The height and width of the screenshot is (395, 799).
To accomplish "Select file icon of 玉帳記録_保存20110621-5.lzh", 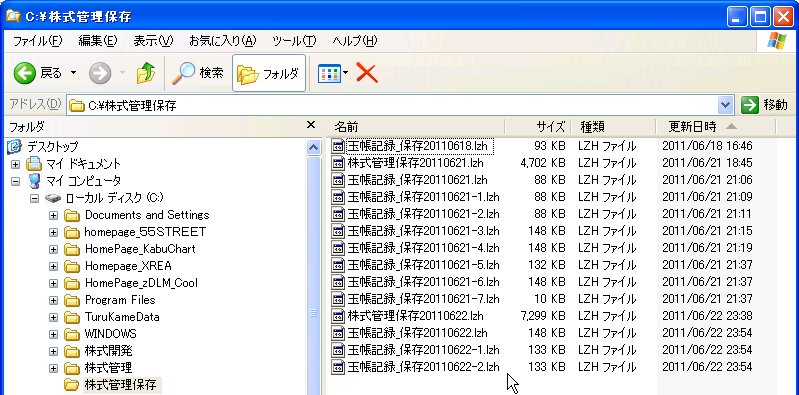I will pyautogui.click(x=338, y=265).
